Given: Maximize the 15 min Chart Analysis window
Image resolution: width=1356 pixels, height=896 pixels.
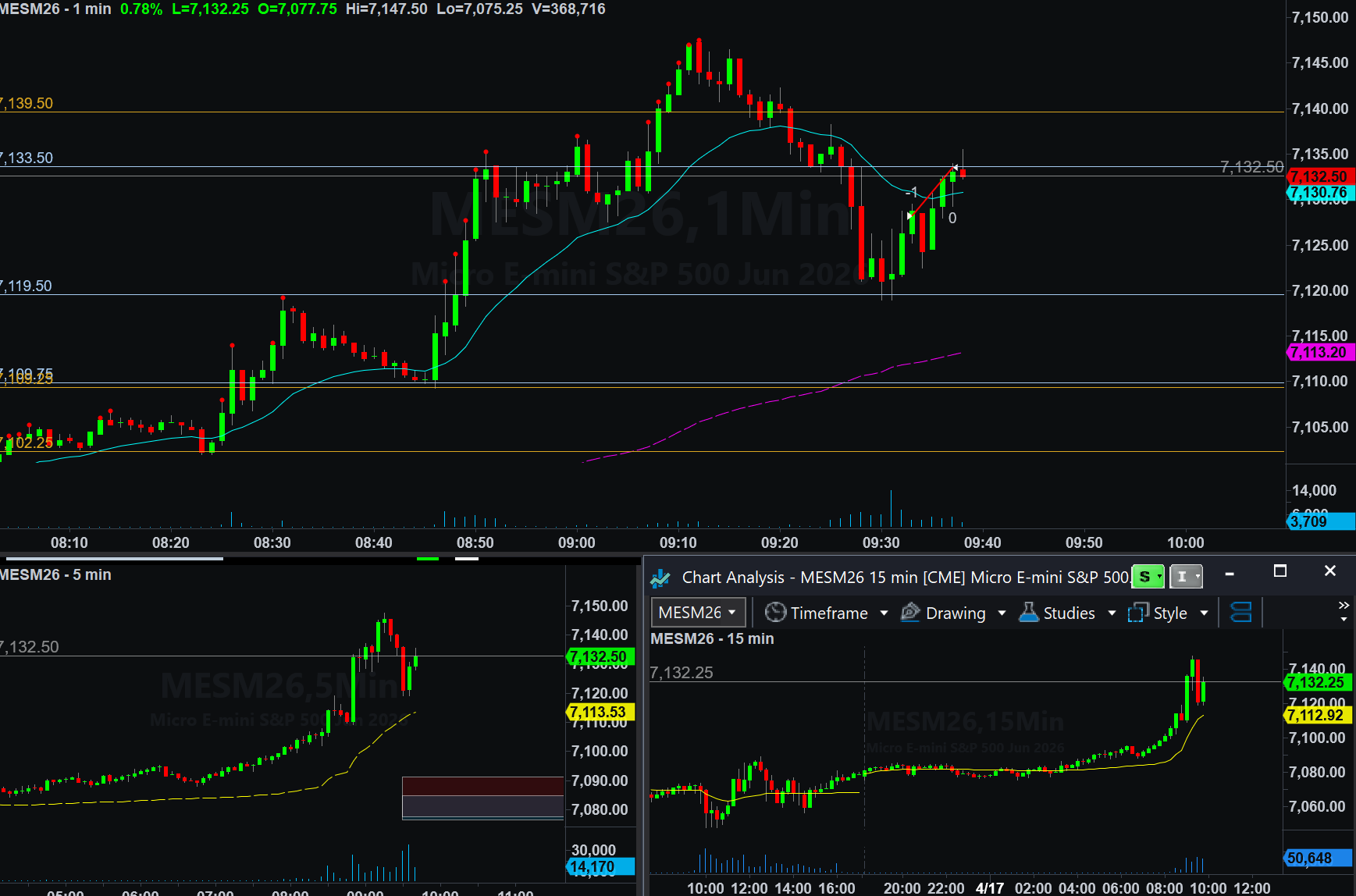Looking at the screenshot, I should (x=1279, y=571).
